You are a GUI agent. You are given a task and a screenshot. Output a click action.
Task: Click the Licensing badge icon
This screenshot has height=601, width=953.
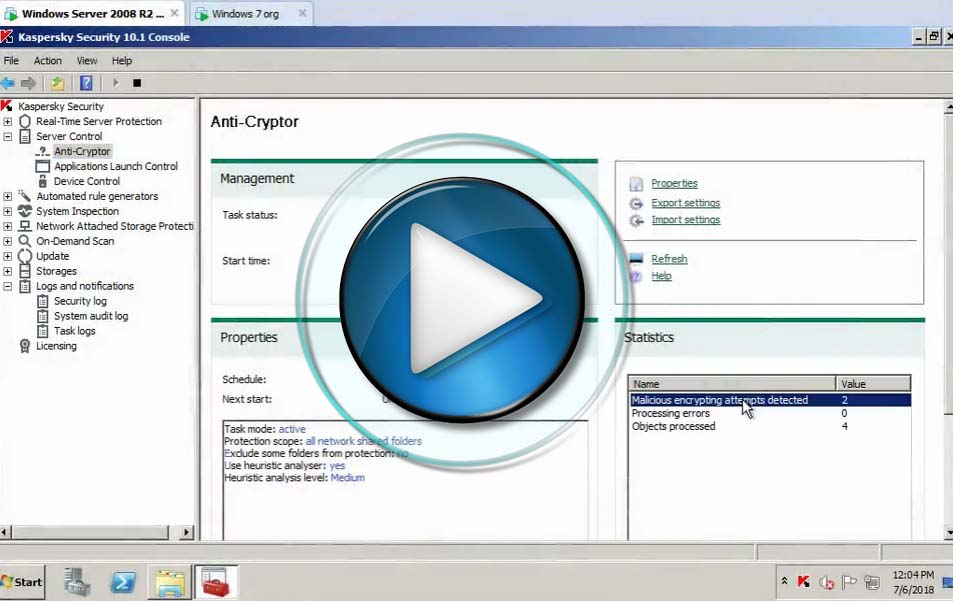click(25, 346)
